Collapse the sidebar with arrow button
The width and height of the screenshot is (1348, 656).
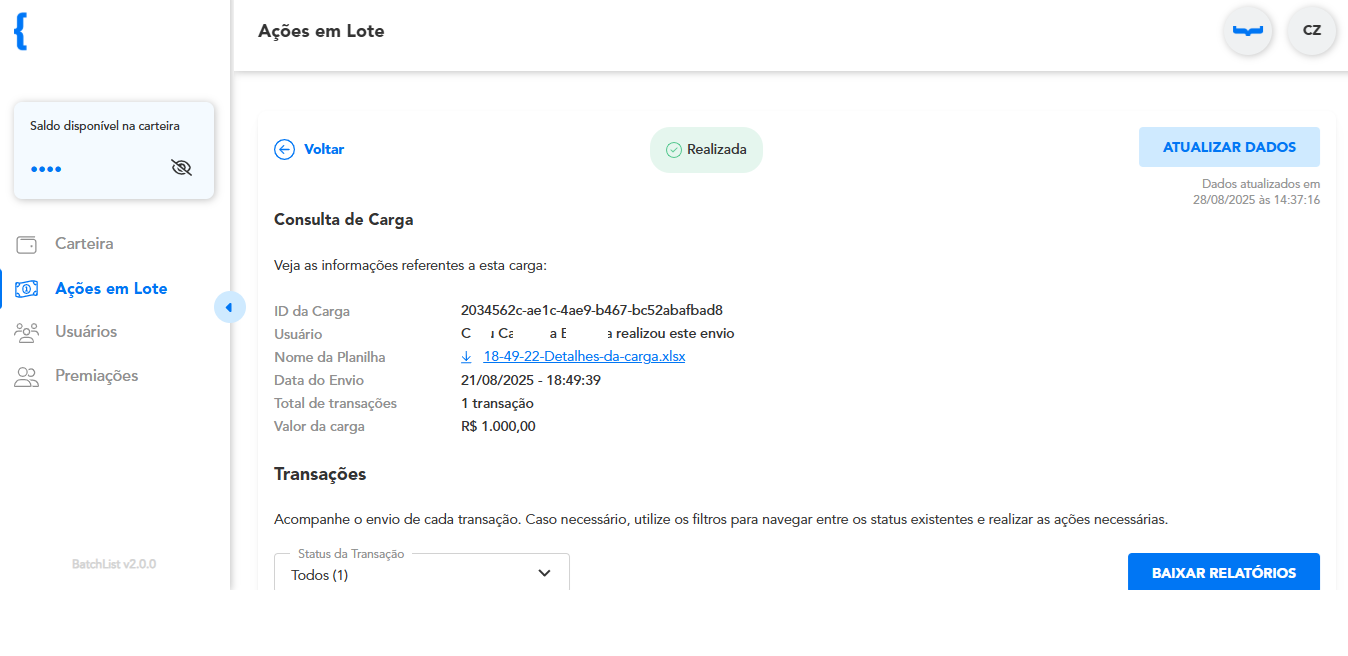pos(229,307)
